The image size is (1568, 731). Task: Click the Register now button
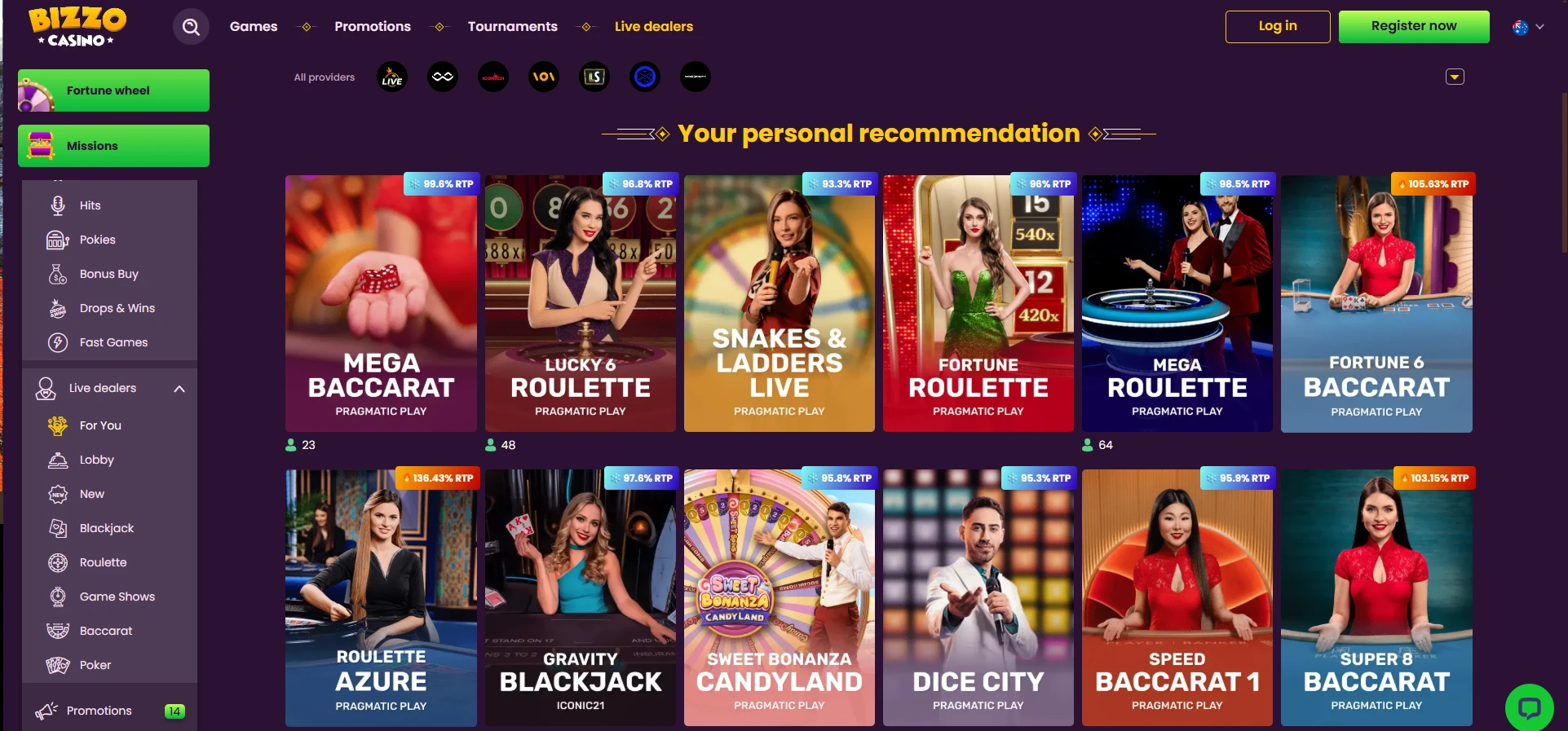point(1414,26)
